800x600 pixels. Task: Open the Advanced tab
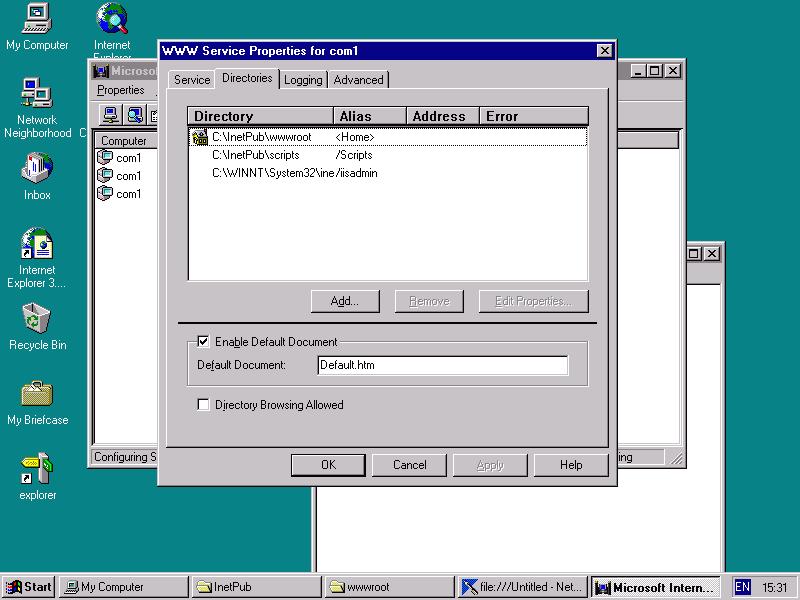coord(358,80)
